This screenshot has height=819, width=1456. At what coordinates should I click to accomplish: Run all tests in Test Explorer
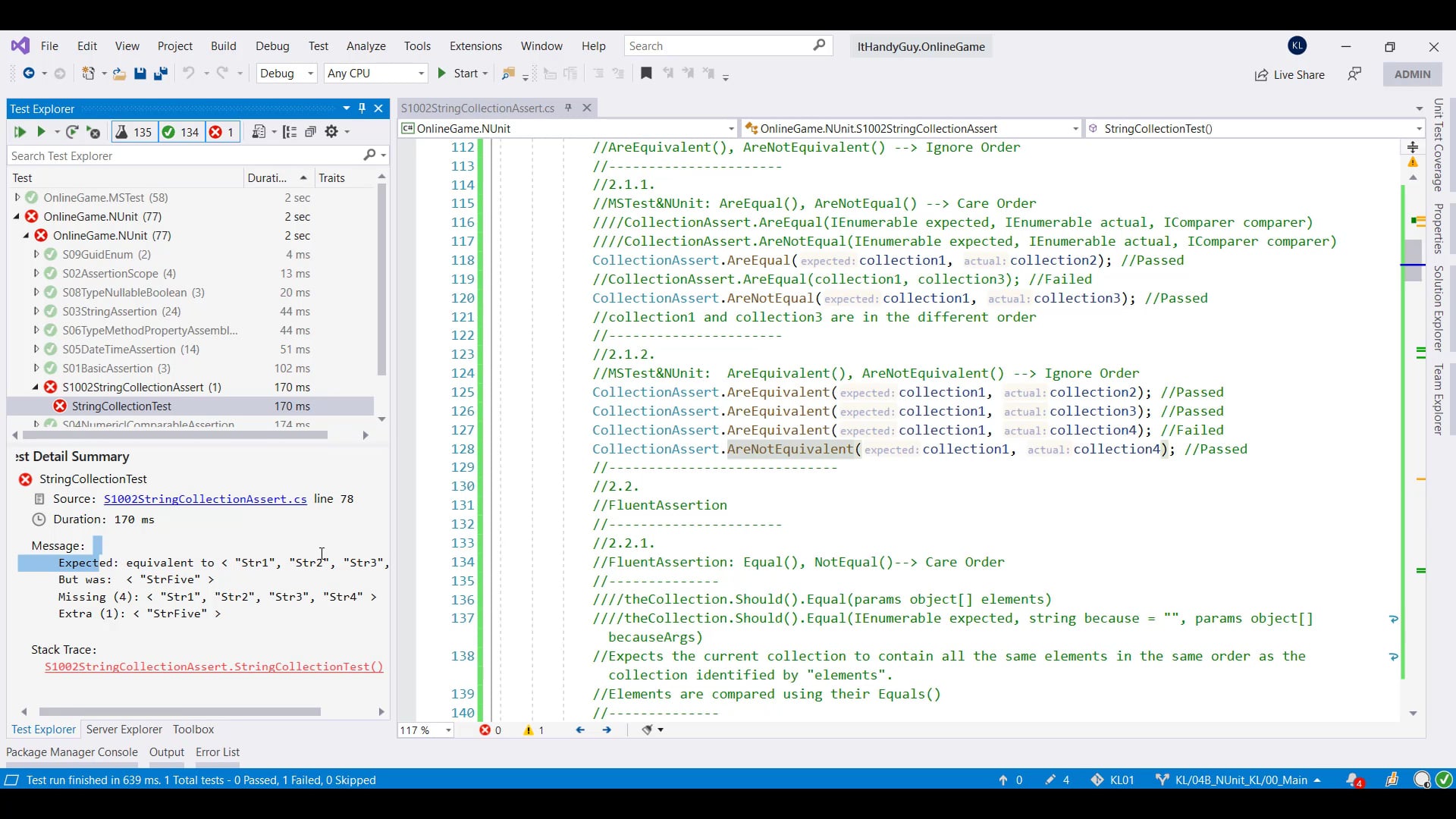[x=20, y=132]
